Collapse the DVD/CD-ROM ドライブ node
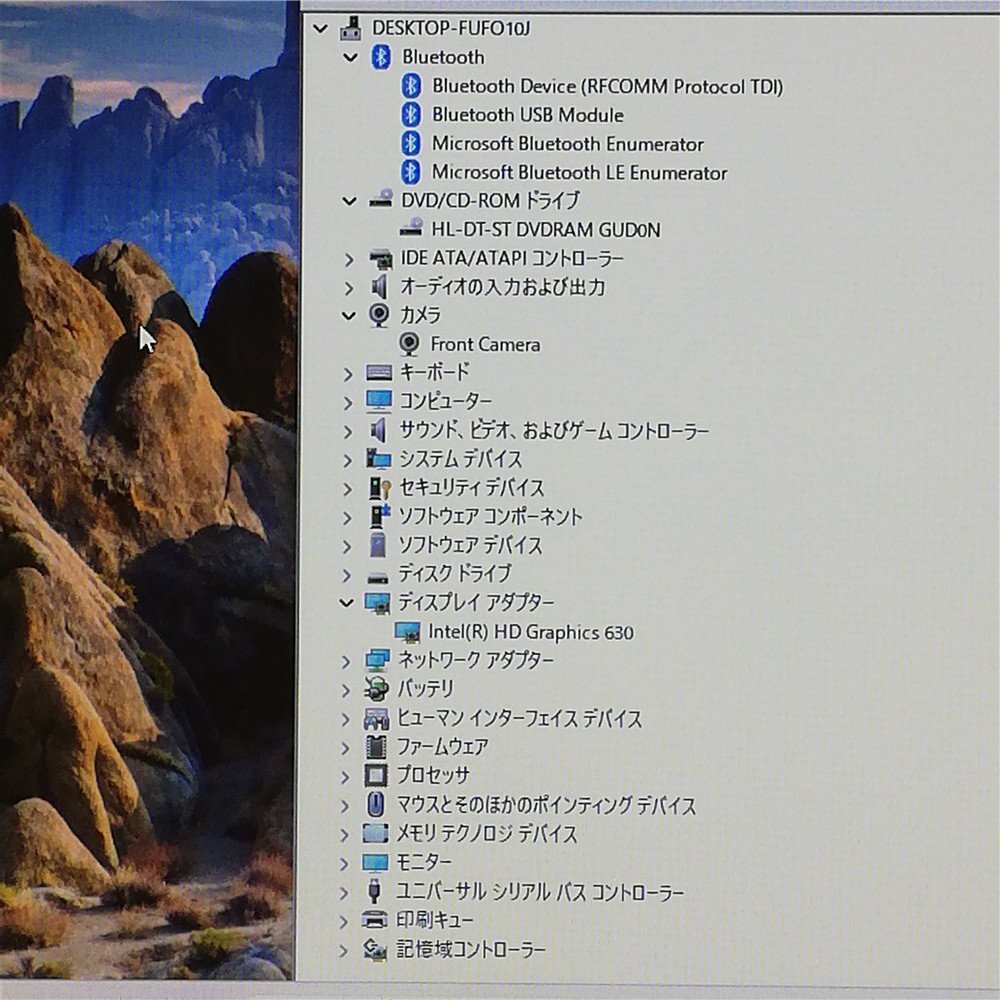The width and height of the screenshot is (1000, 1000). (x=349, y=201)
